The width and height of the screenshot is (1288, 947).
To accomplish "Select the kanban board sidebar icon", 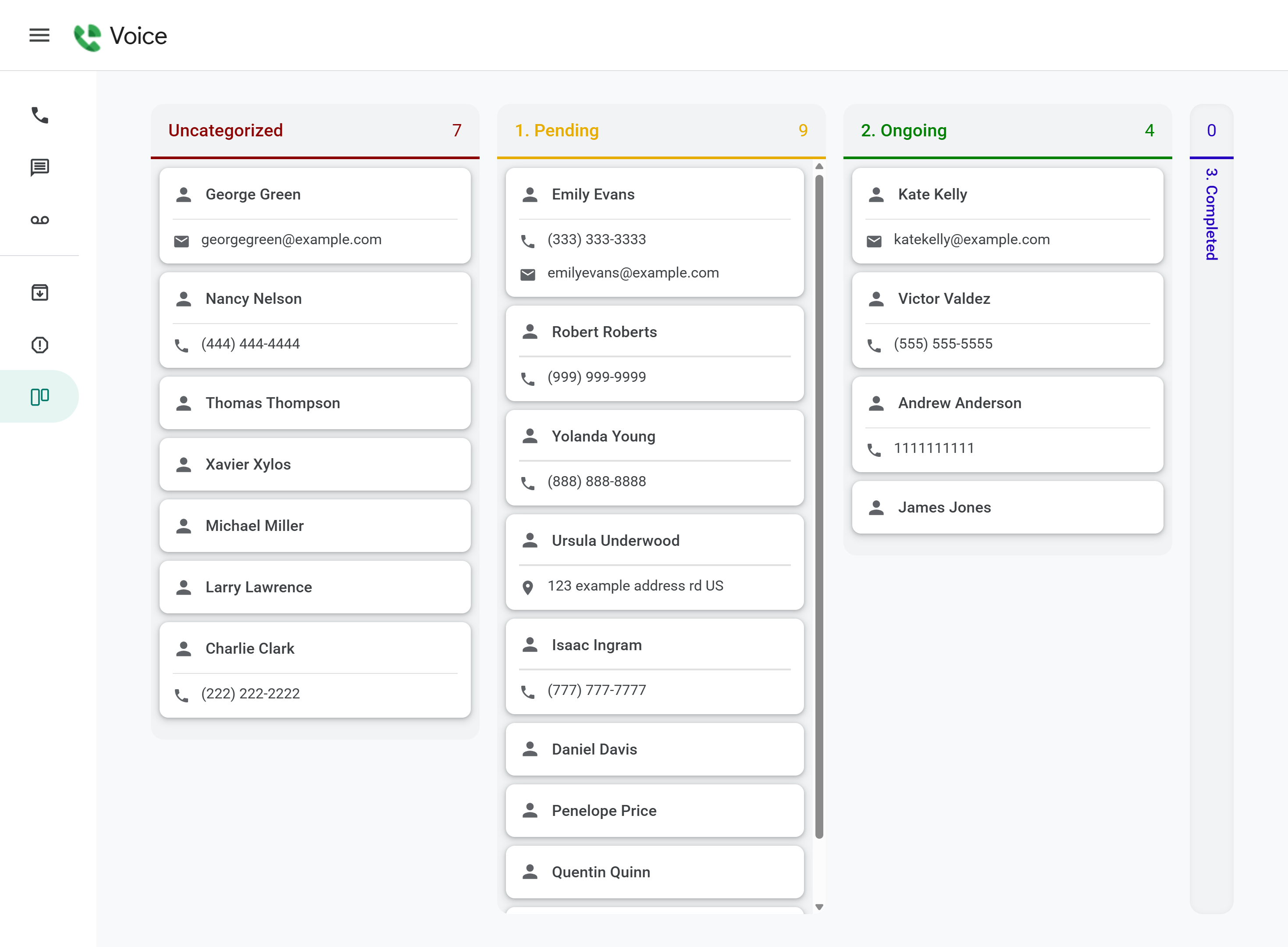I will pos(39,397).
